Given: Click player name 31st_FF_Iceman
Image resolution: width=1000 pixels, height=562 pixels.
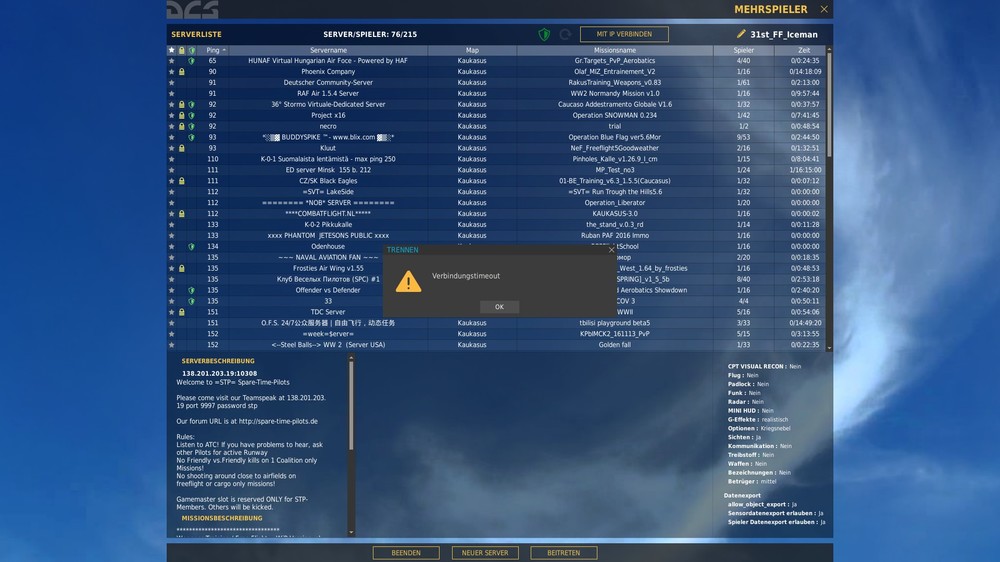Looking at the screenshot, I should (783, 34).
